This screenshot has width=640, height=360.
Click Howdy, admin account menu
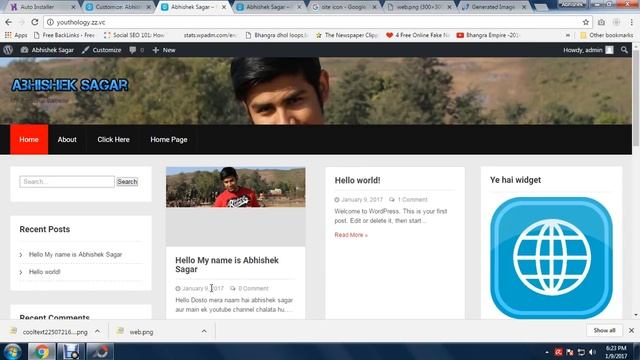pos(588,50)
